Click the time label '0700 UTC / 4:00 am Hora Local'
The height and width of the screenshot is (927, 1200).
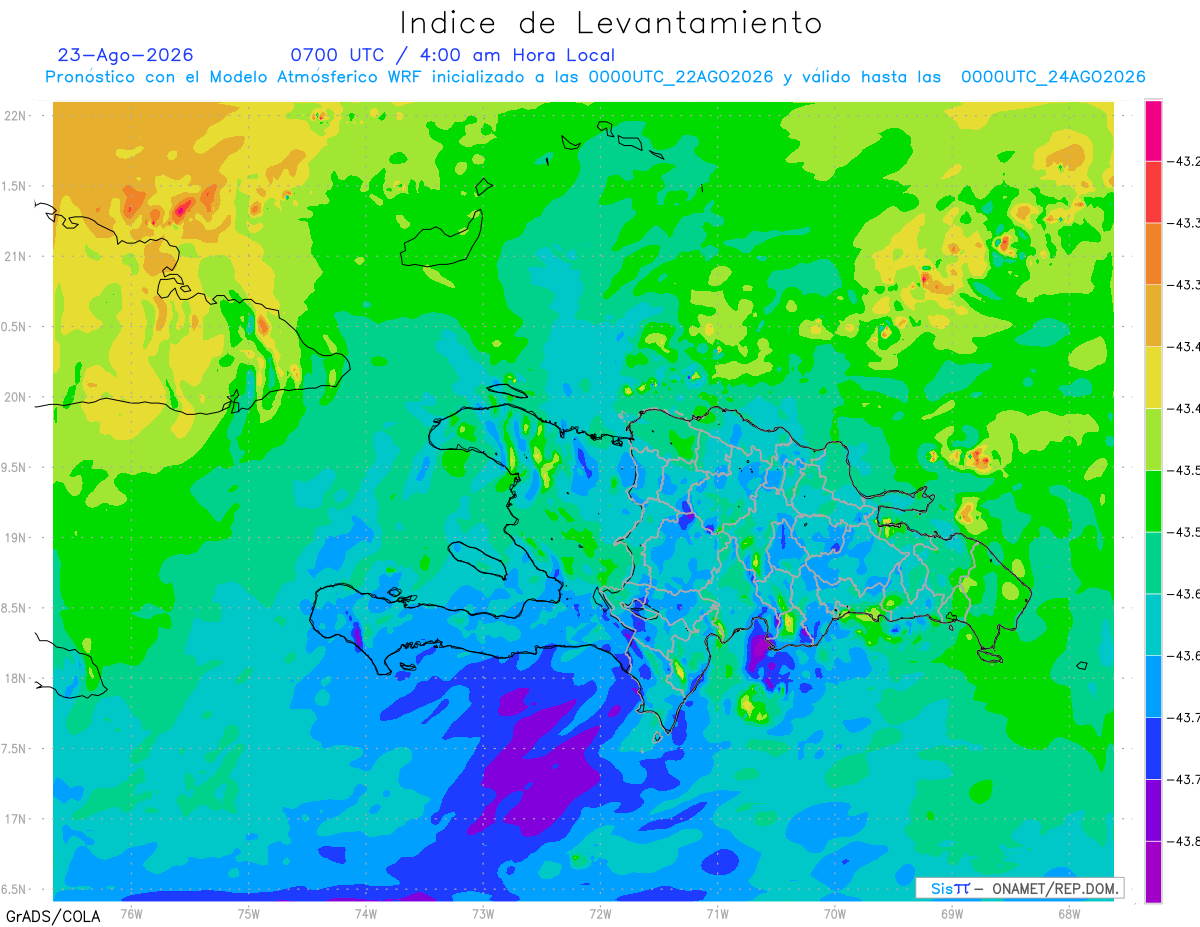point(452,56)
